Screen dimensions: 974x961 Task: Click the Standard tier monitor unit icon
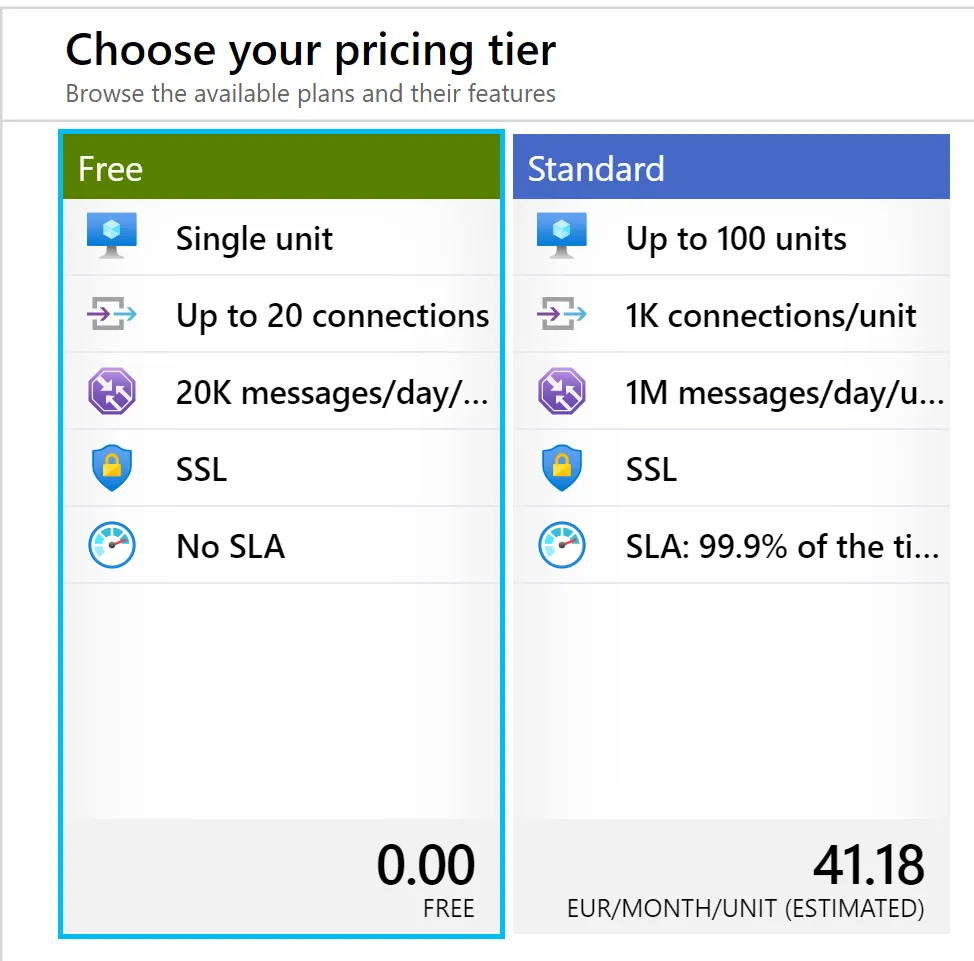pyautogui.click(x=562, y=237)
